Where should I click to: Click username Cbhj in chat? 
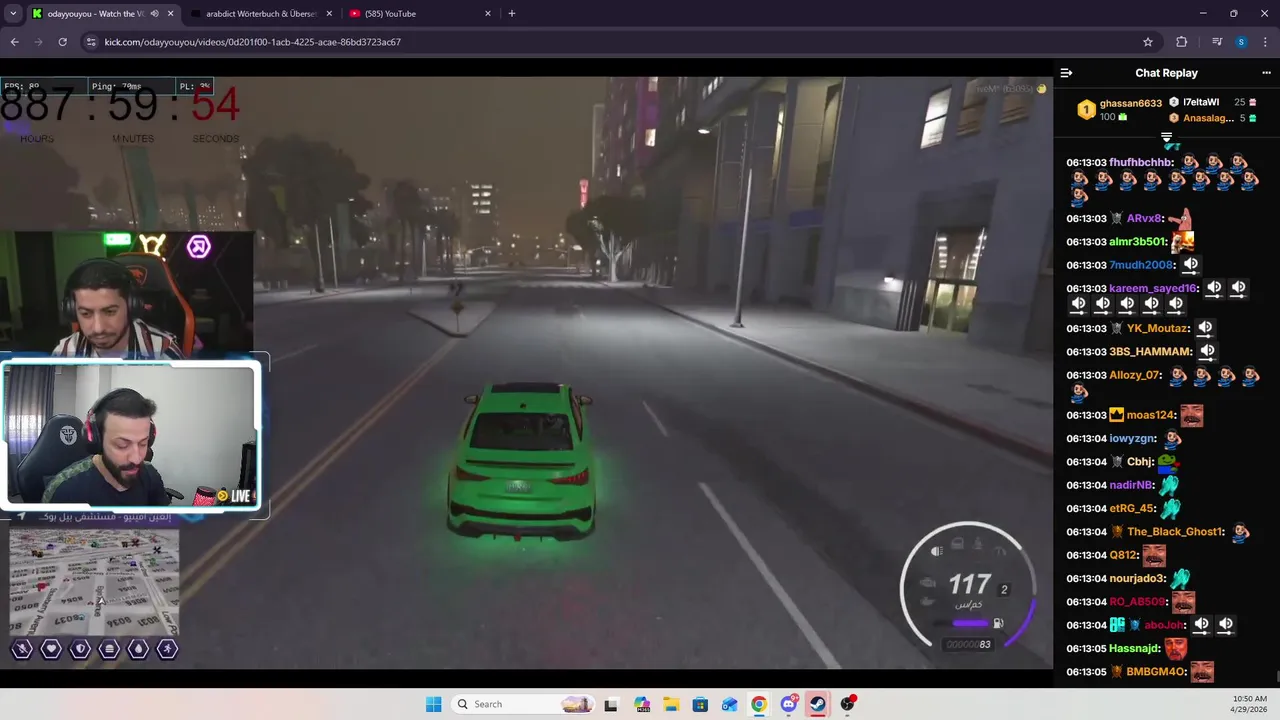(1139, 462)
